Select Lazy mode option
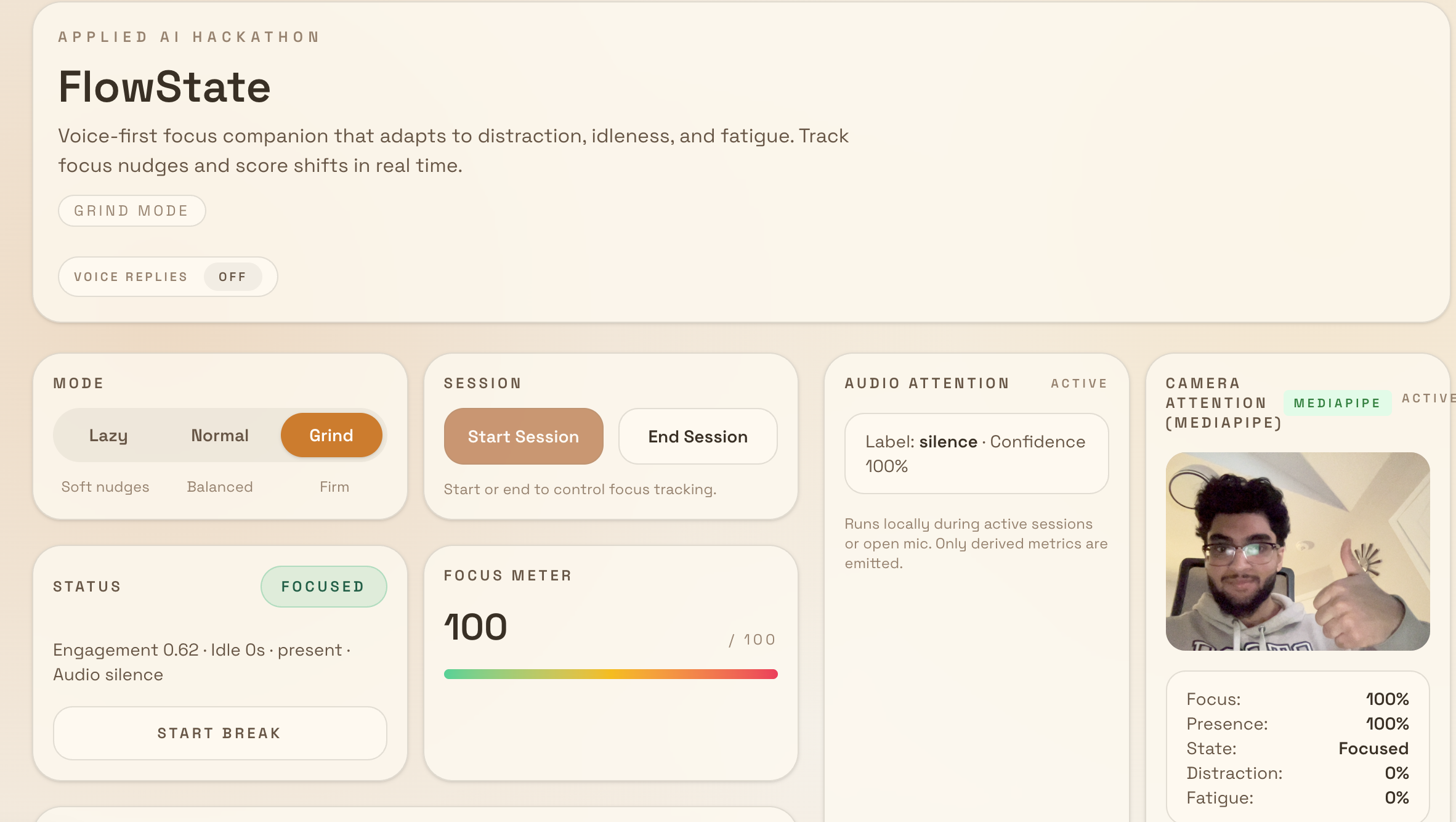 click(x=108, y=435)
